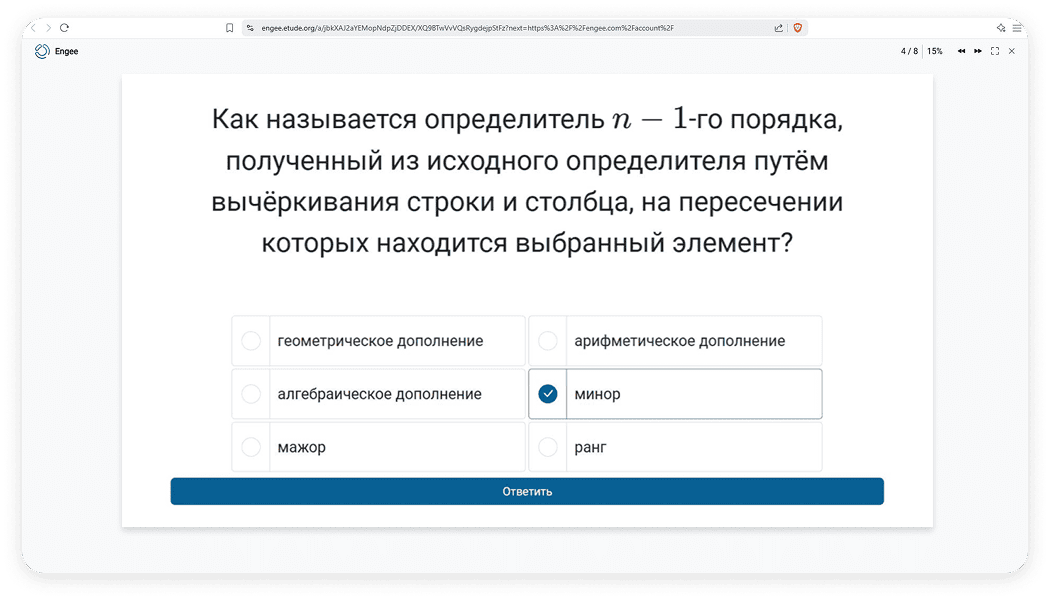Go to the previous slide with rewind icon
1050x599 pixels.
pos(961,51)
